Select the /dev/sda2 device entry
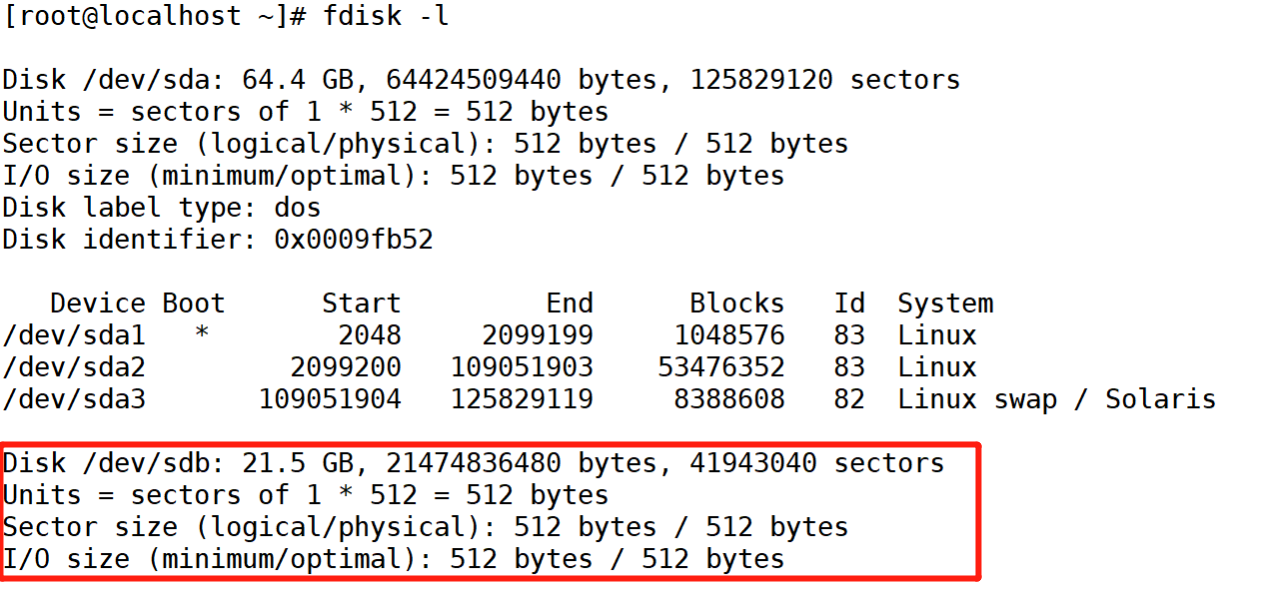Viewport: 1285px width, 605px height. coord(73,367)
